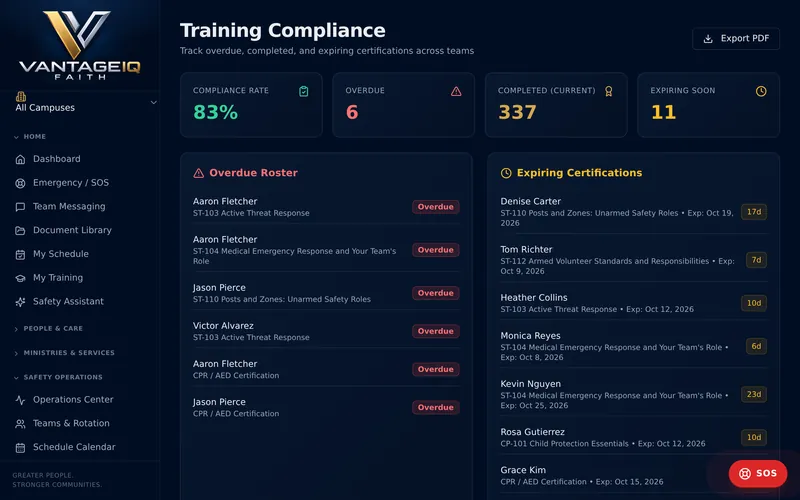Click the warning icon beside Overdue Roster heading
The width and height of the screenshot is (800, 500).
(198, 173)
